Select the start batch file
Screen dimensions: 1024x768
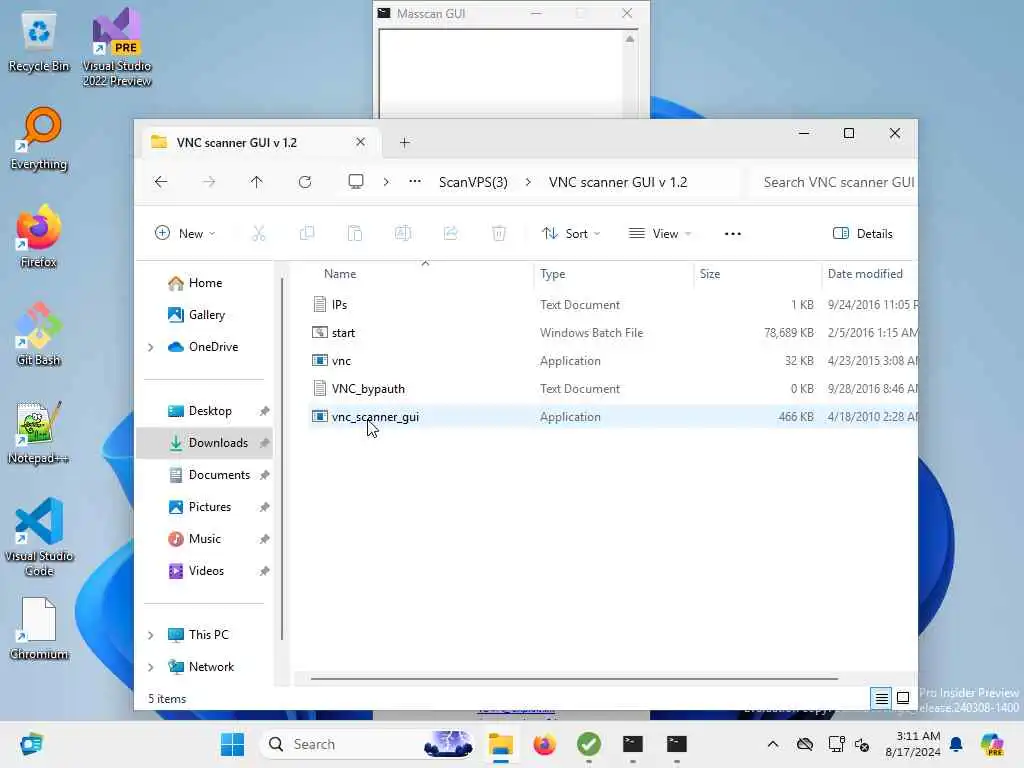tap(613, 333)
